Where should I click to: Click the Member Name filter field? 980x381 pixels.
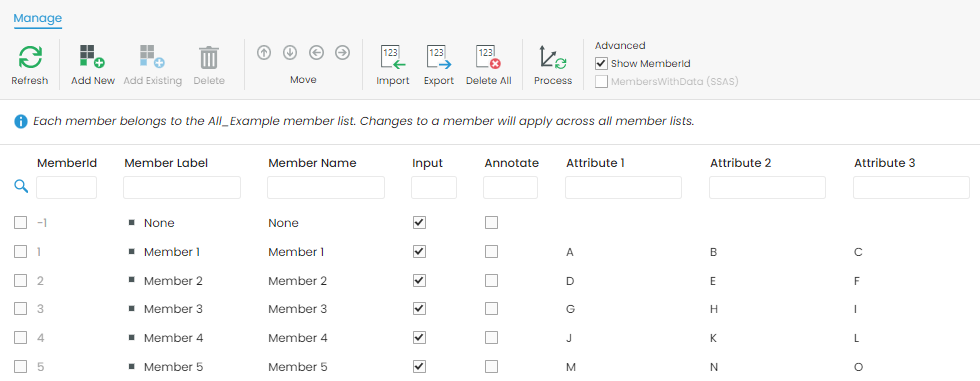(326, 187)
